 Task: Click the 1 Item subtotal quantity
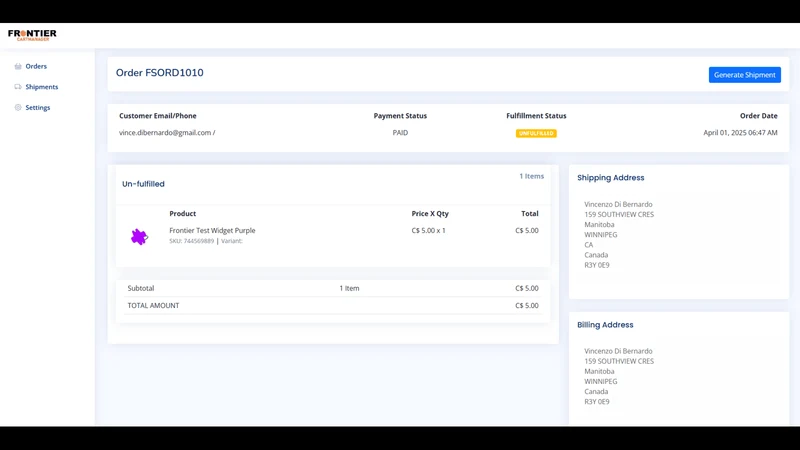[x=349, y=288]
